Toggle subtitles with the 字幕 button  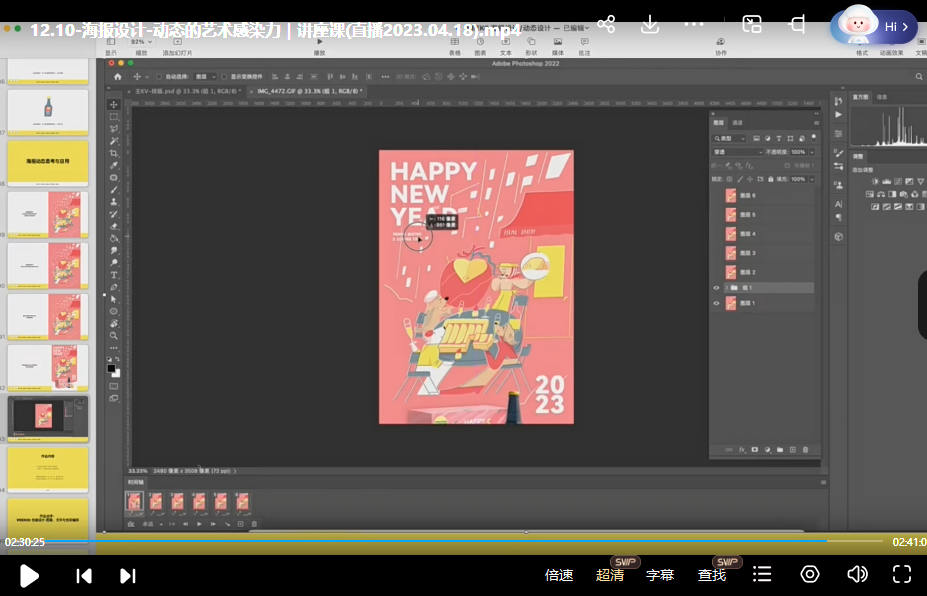pyautogui.click(x=660, y=575)
